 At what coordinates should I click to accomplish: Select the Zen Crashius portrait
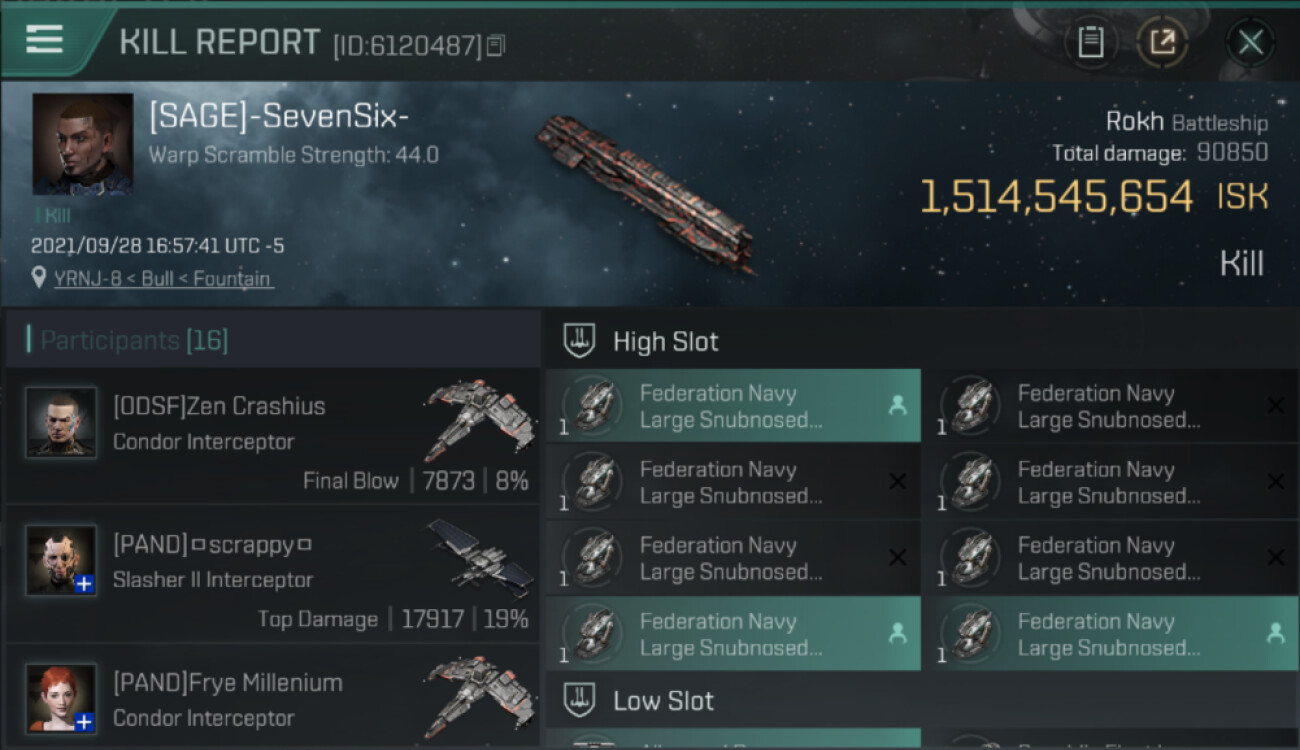pyautogui.click(x=61, y=422)
